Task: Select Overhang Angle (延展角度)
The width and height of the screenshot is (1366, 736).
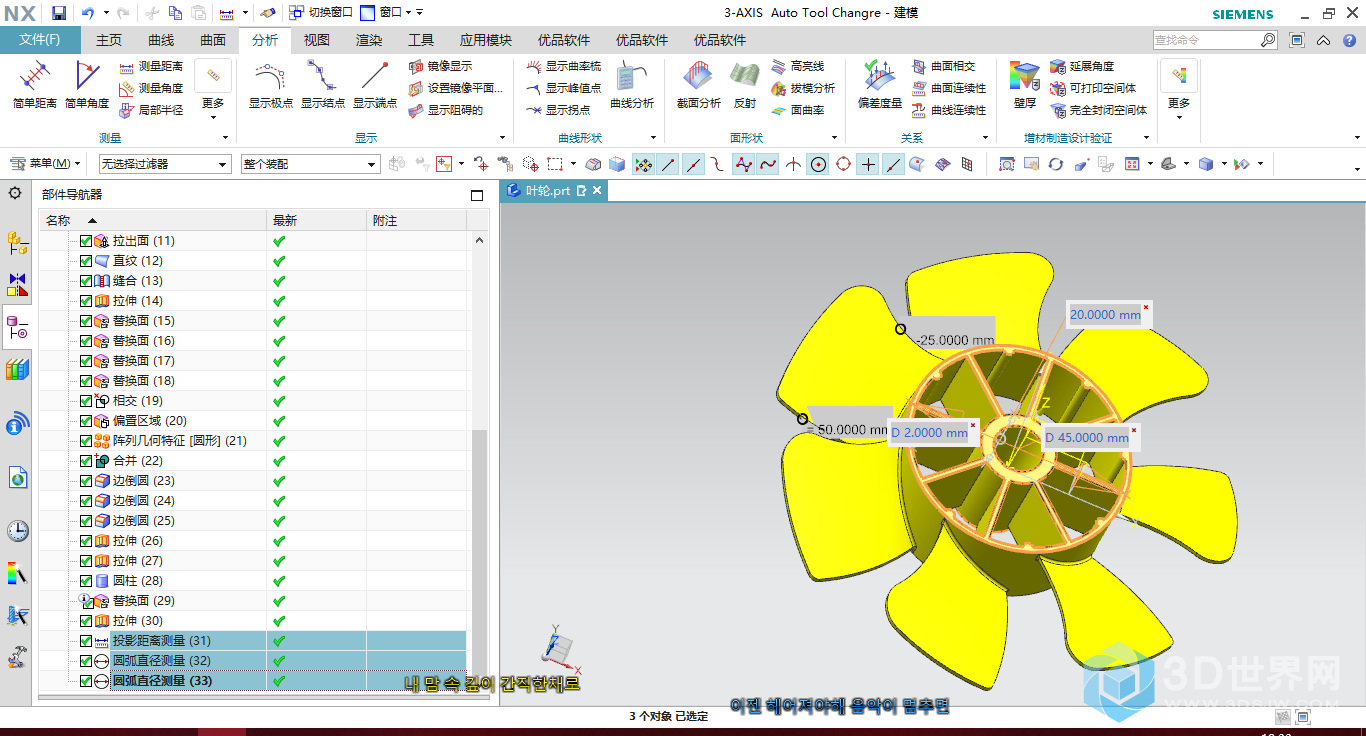Action: [1082, 66]
